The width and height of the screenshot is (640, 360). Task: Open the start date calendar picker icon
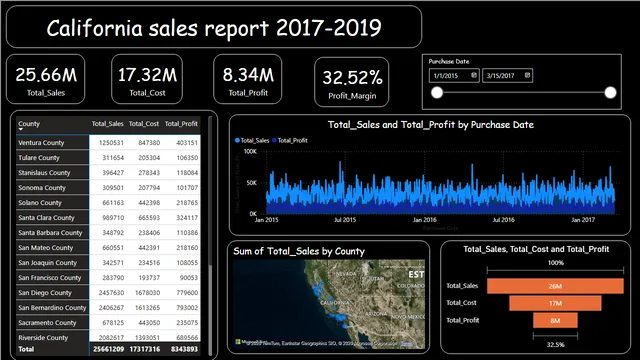click(474, 75)
